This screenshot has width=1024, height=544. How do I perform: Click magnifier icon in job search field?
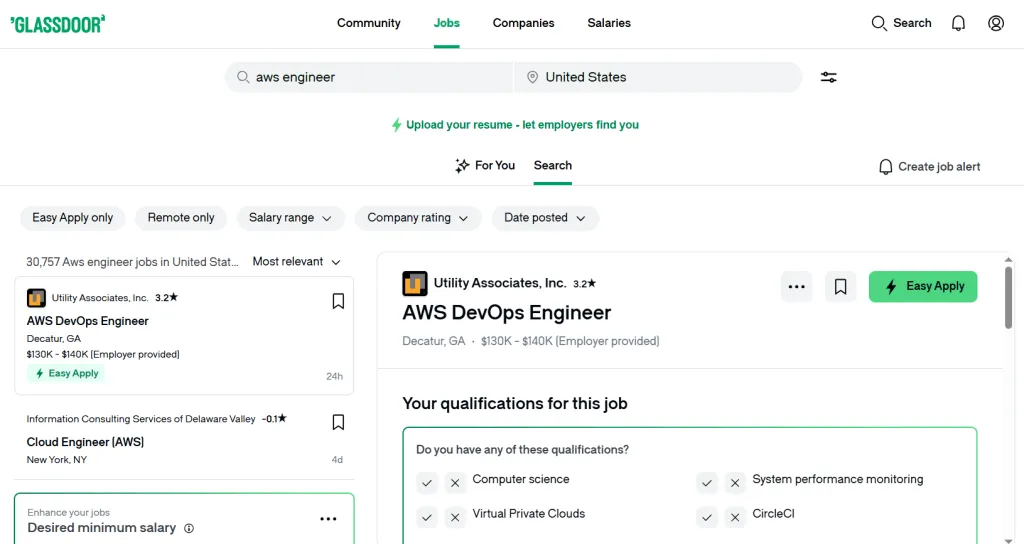[243, 77]
